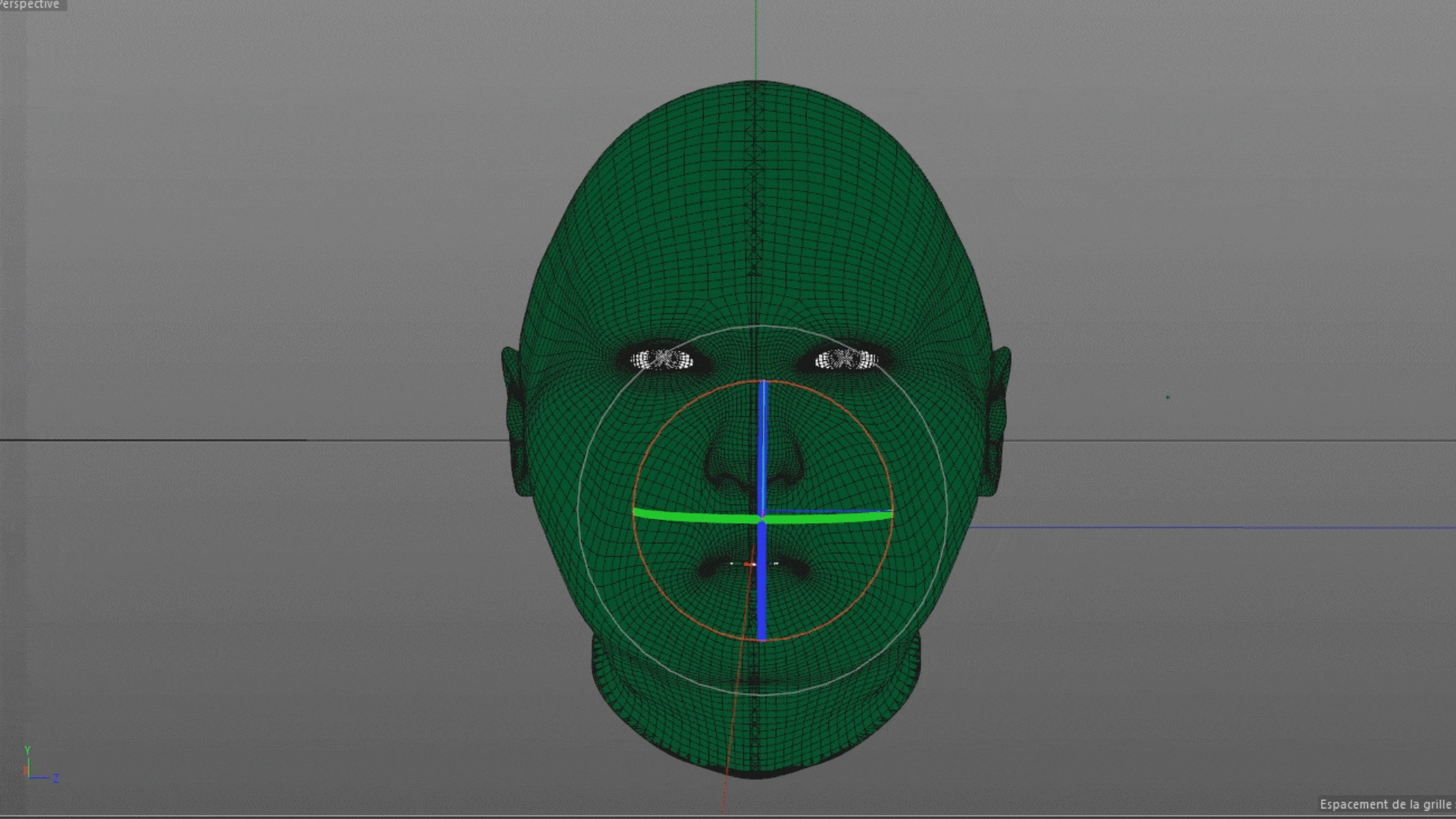This screenshot has height=819, width=1456.
Task: Click the outer white rotation gizmo ring
Action: 578,508
